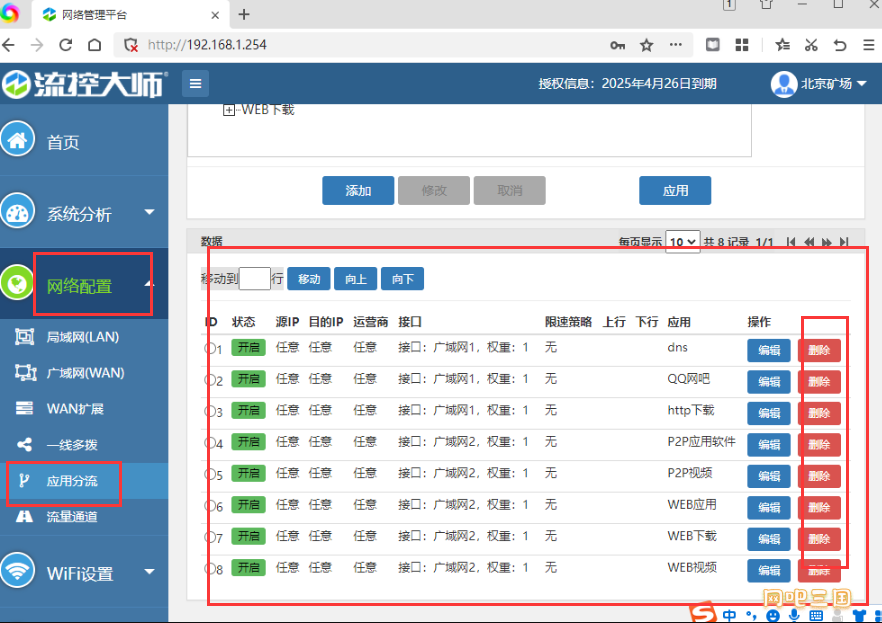This screenshot has width=882, height=623.
Task: Click the 网络配置 globe icon
Action: click(17, 283)
